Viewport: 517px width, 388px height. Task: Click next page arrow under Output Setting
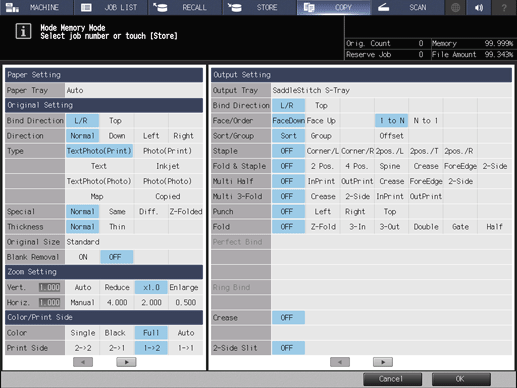(383, 362)
